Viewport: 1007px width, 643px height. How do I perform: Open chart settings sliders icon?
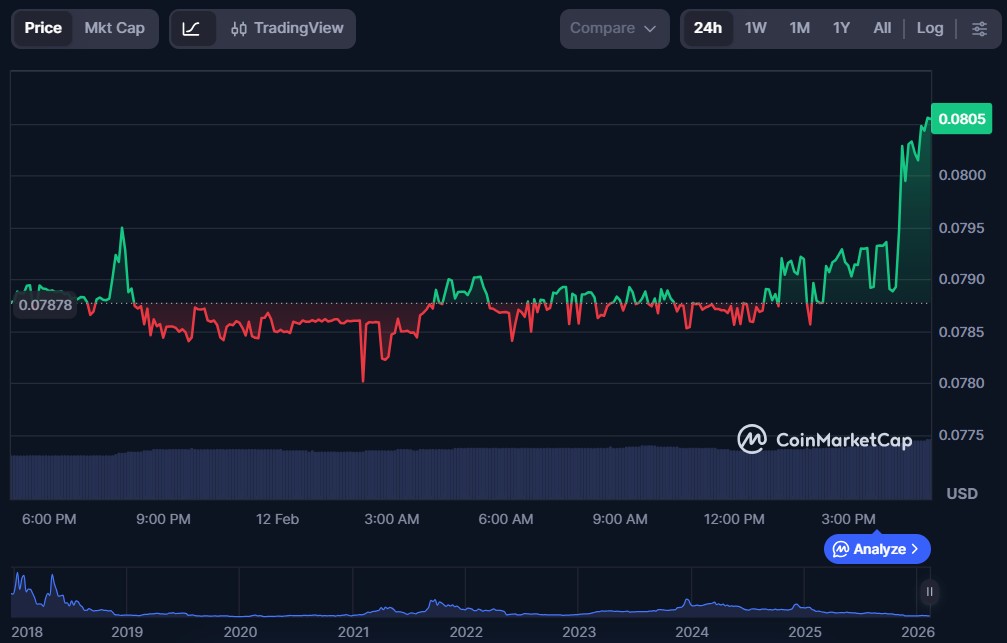[979, 28]
